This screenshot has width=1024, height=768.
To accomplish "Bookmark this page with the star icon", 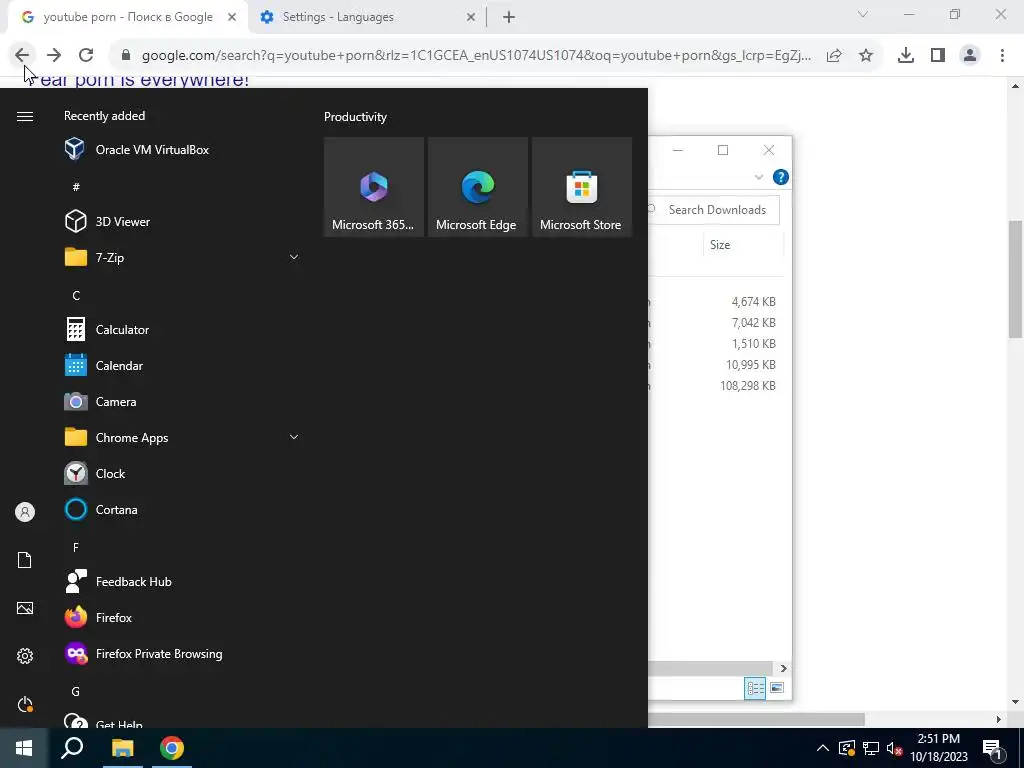I will pyautogui.click(x=866, y=56).
